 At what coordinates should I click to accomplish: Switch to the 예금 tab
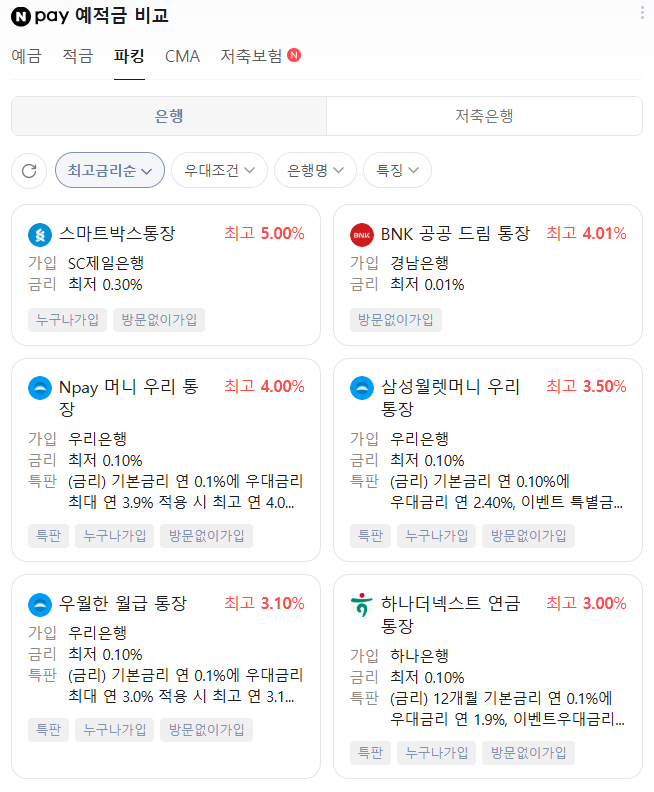[x=27, y=56]
